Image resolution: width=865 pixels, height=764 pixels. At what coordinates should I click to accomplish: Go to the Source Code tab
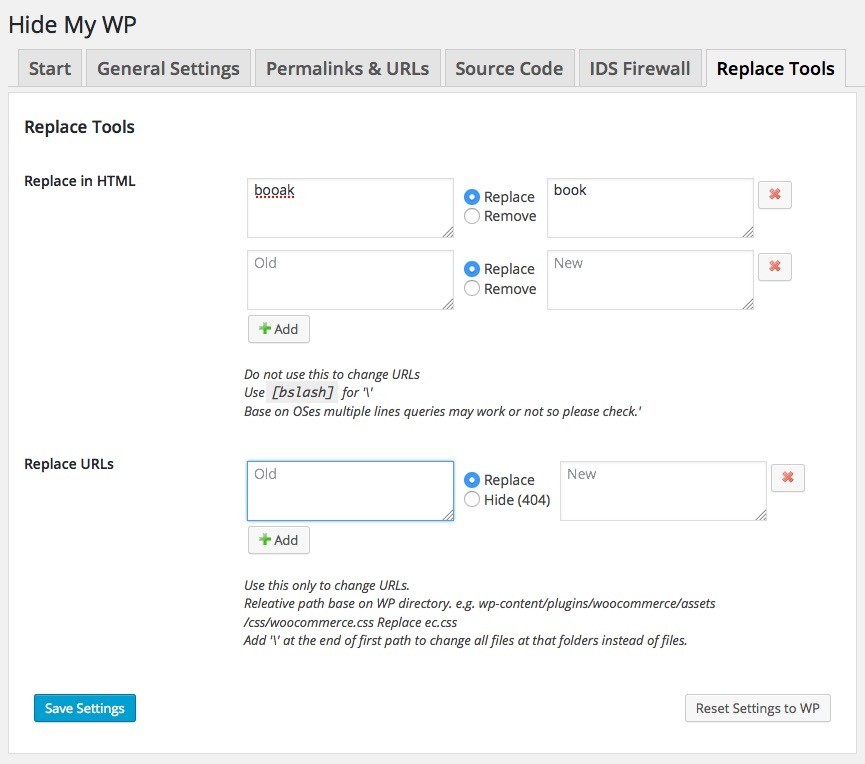point(509,69)
